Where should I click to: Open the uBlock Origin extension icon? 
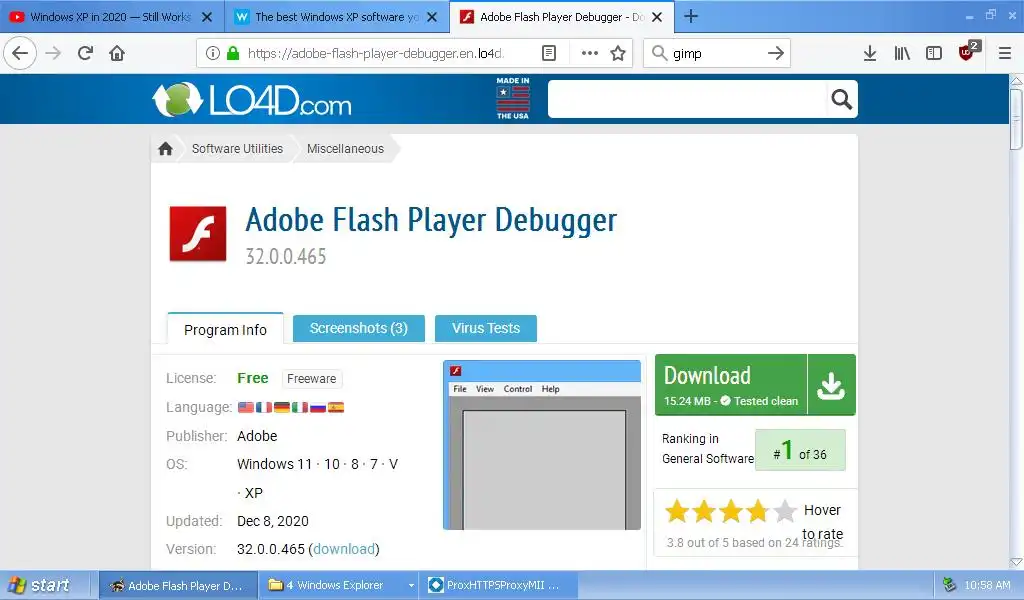[x=968, y=52]
